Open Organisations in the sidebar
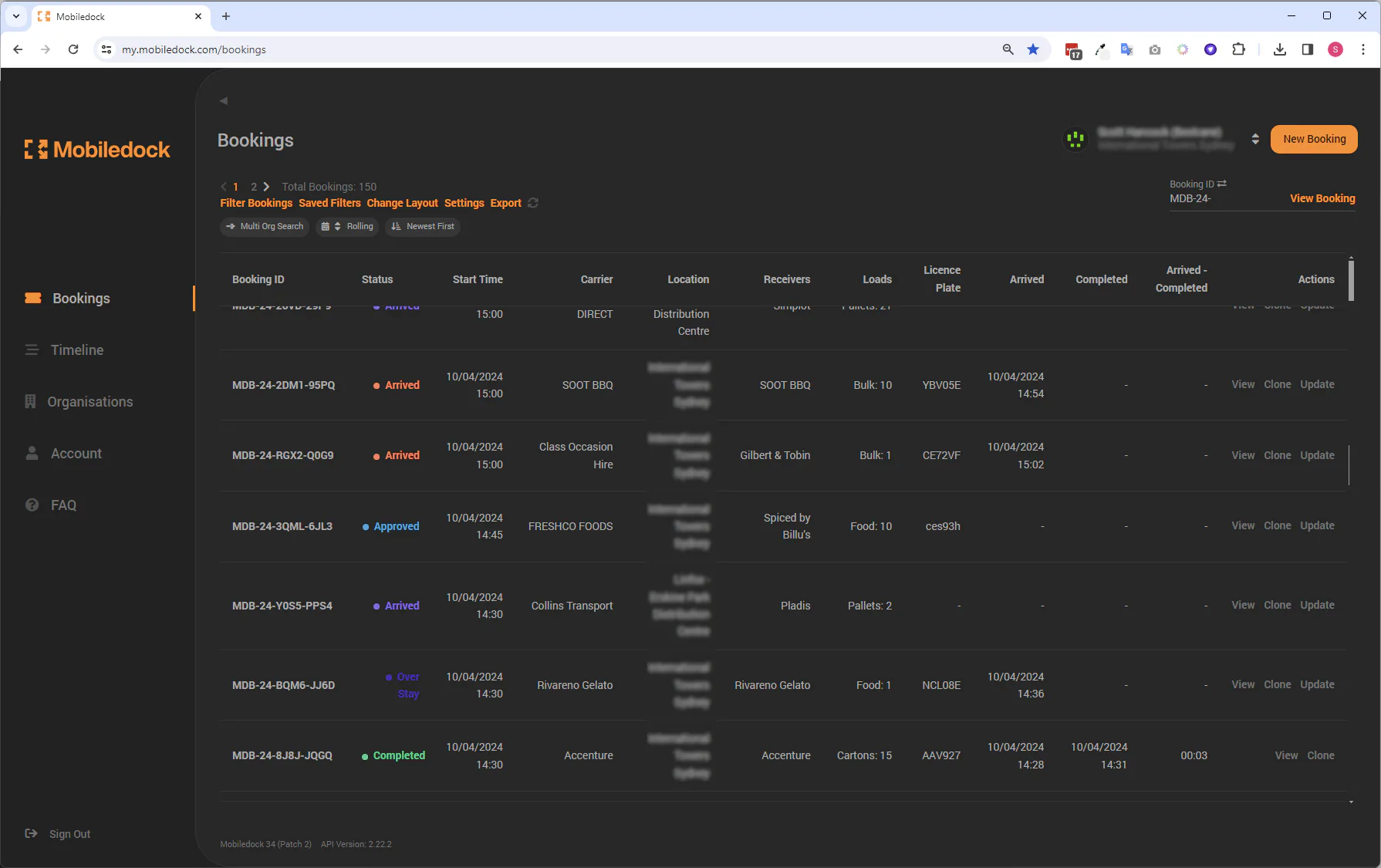The image size is (1381, 868). [x=89, y=401]
